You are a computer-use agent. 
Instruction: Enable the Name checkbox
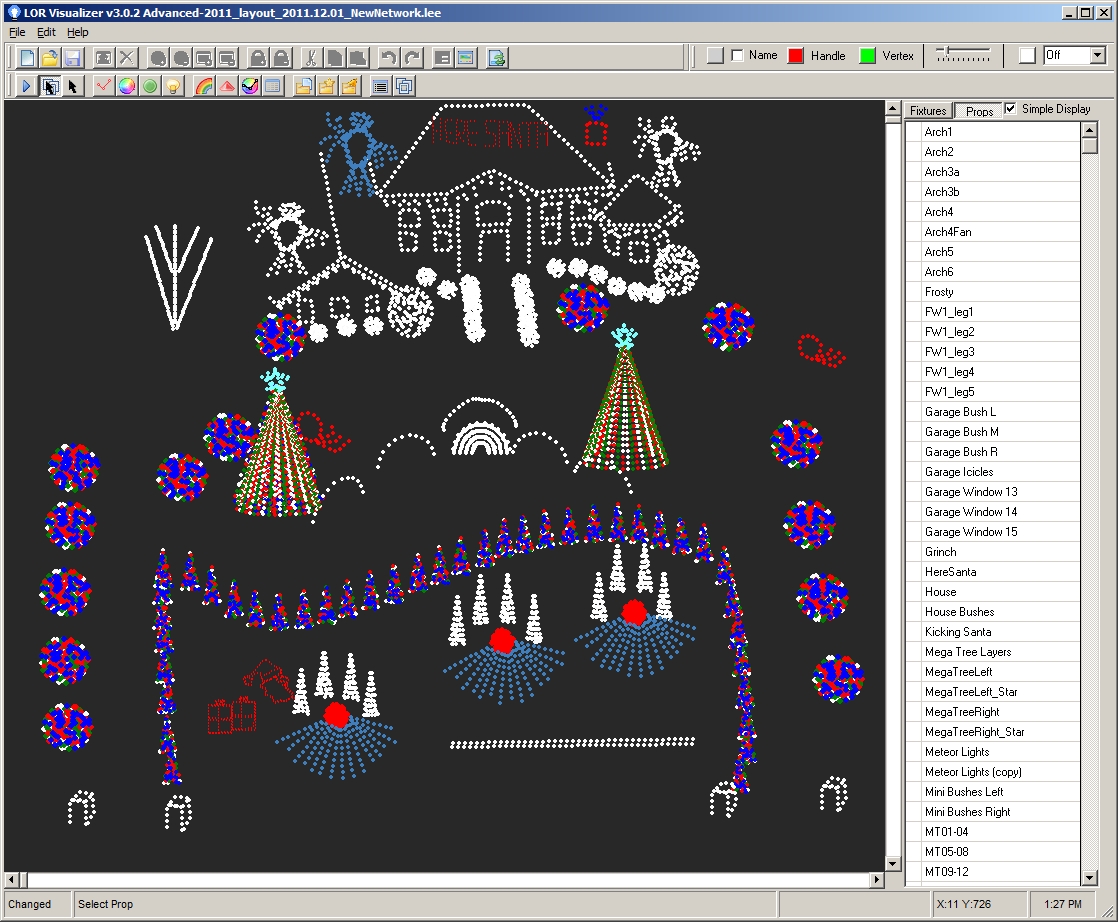click(x=738, y=56)
